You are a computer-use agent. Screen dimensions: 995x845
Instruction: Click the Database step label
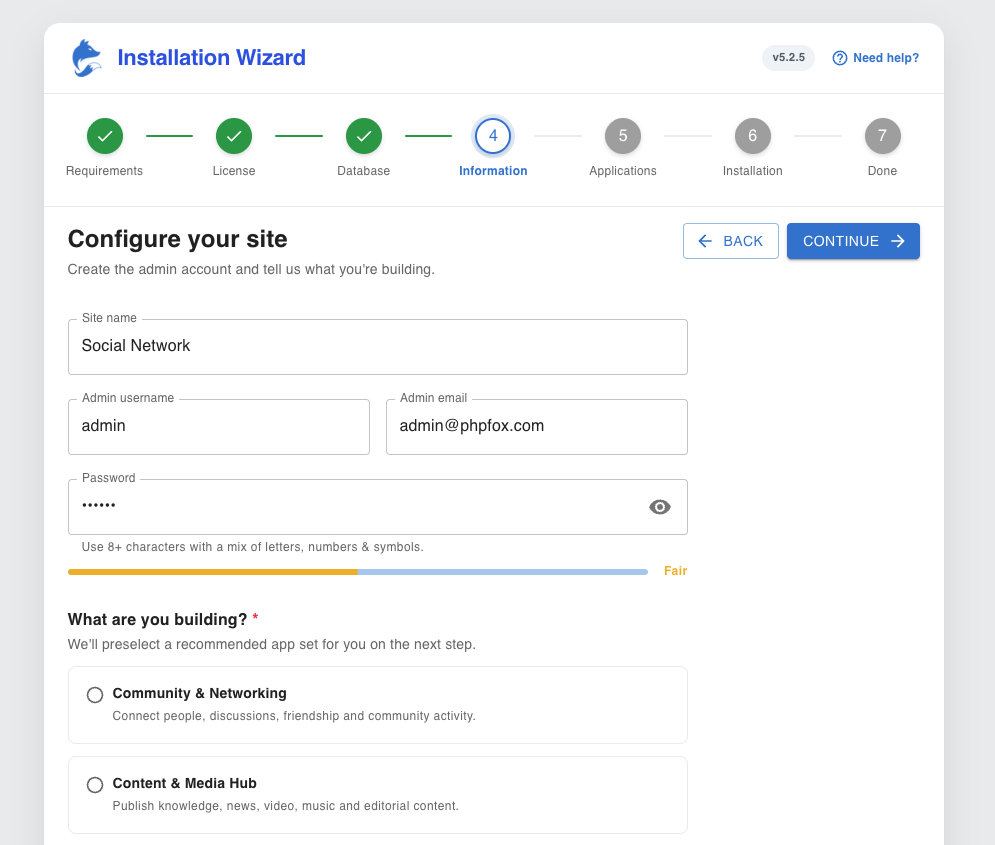click(364, 171)
